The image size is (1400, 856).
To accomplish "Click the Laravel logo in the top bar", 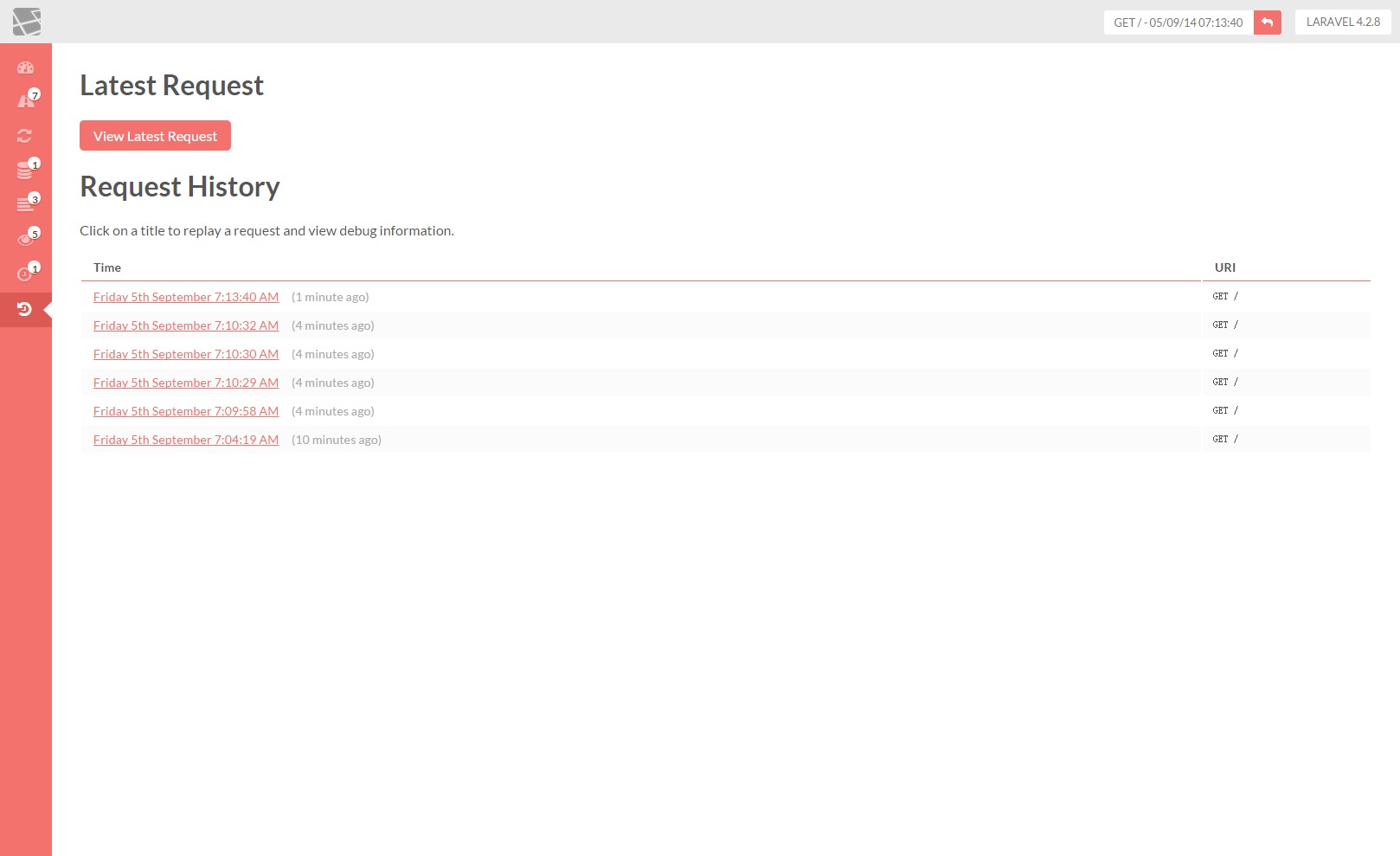I will [x=27, y=22].
